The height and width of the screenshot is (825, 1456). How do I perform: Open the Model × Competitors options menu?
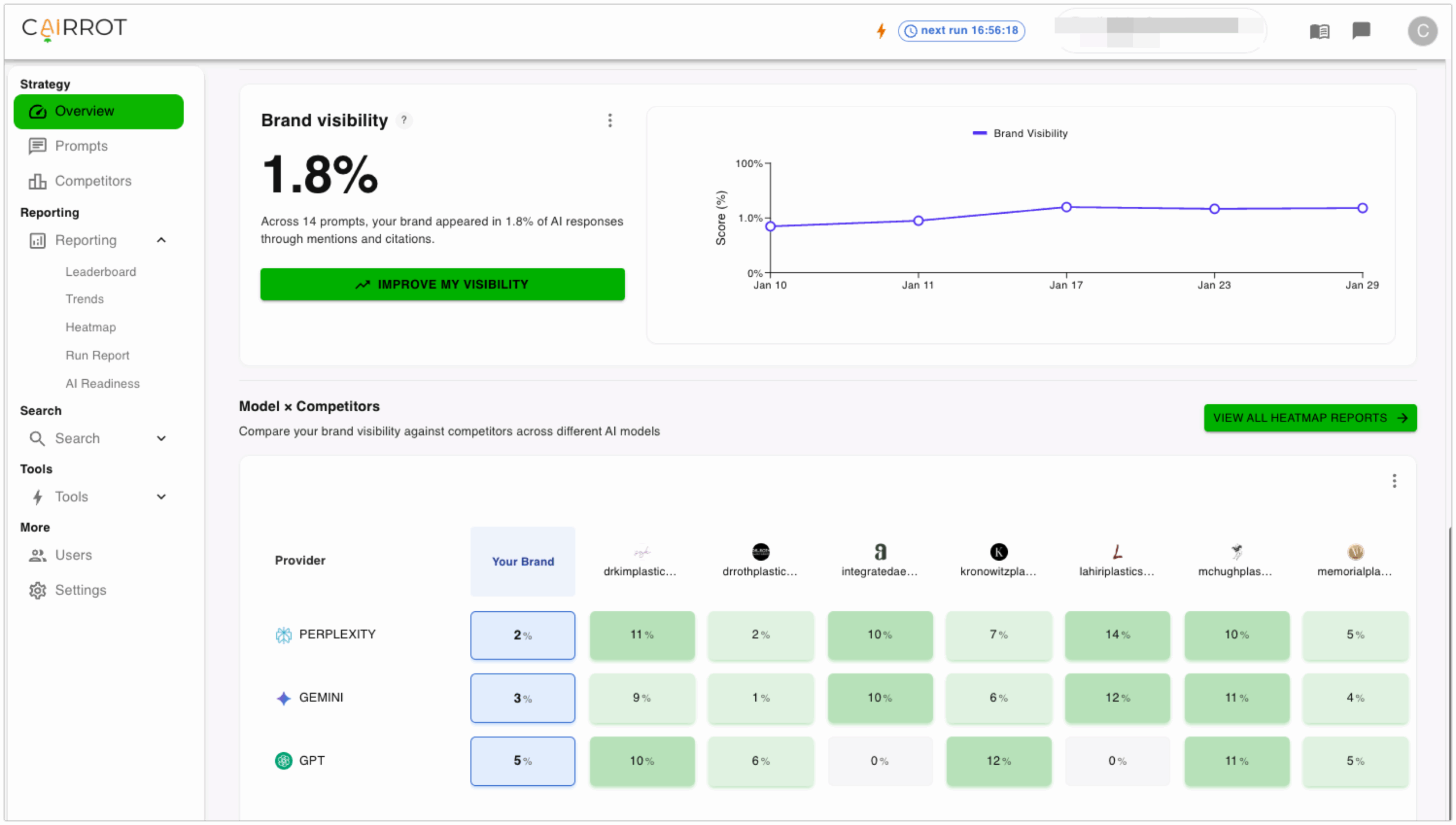[x=1395, y=481]
